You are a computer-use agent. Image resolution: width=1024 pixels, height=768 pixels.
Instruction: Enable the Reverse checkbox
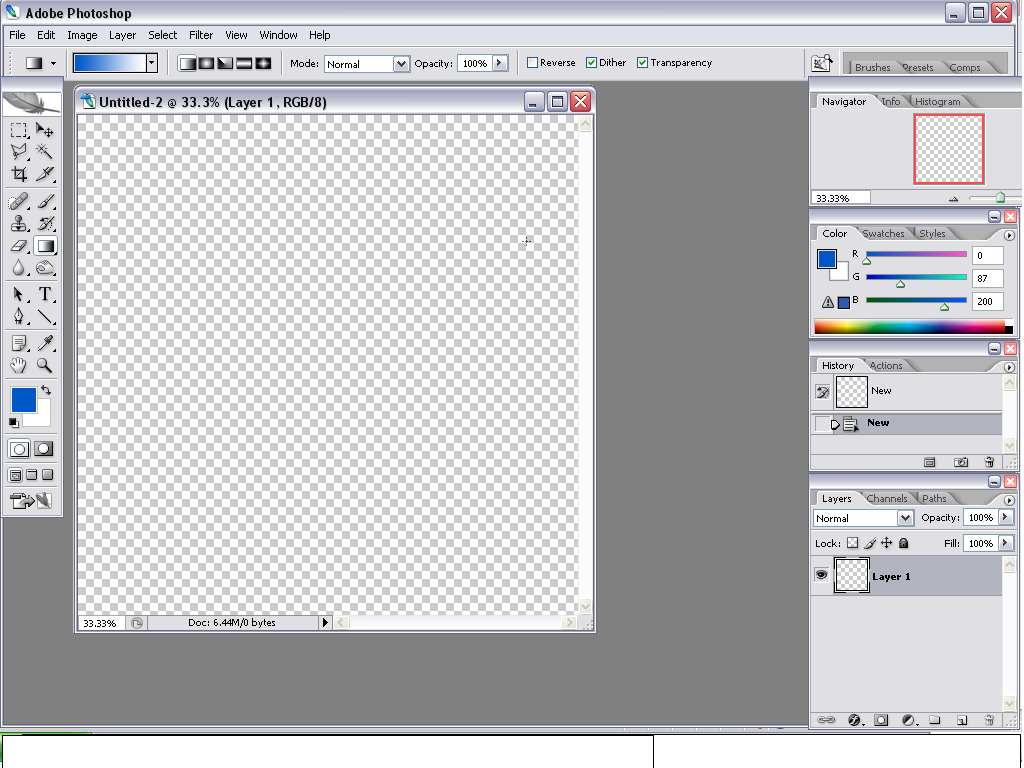point(532,63)
